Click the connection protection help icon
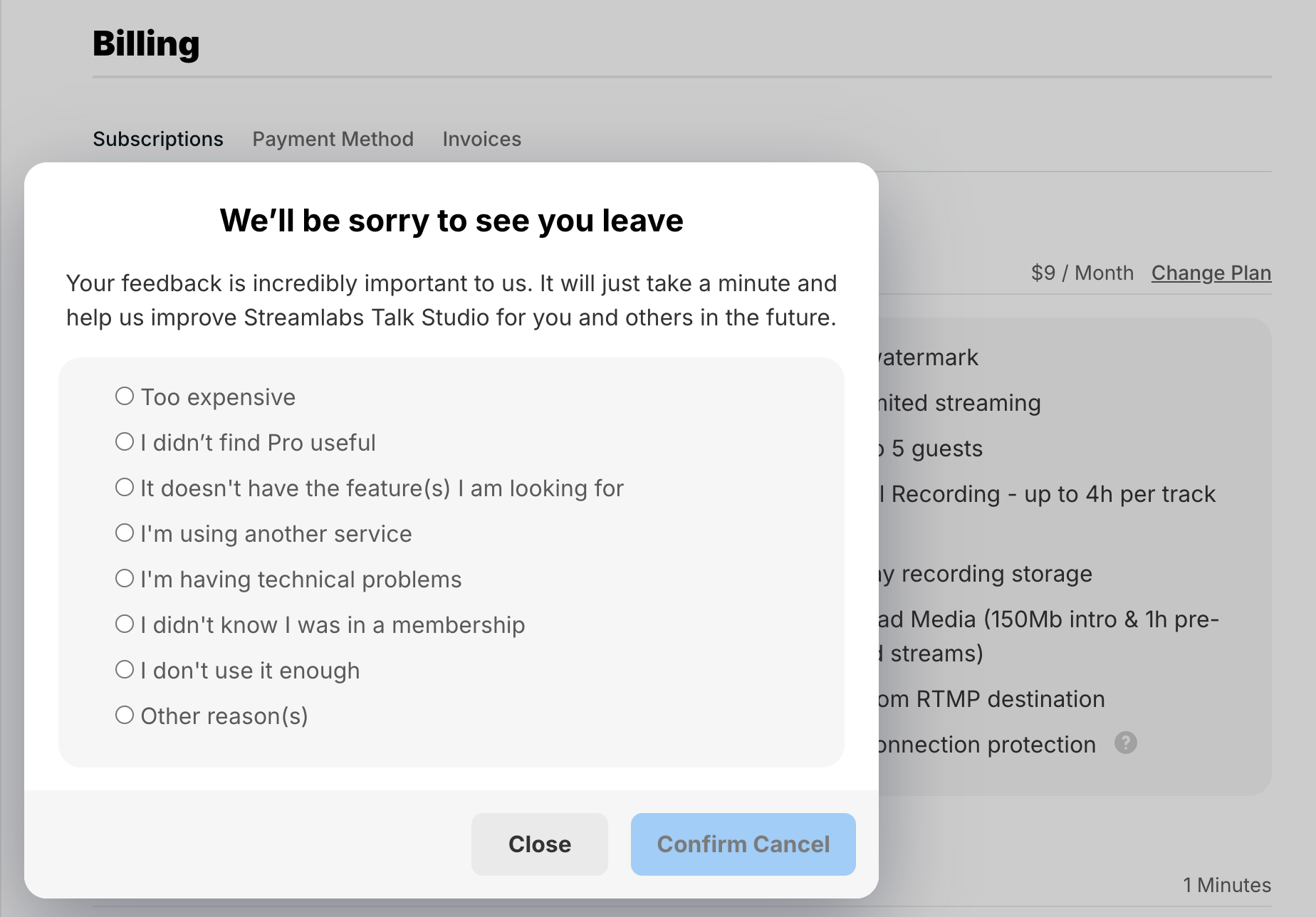Image resolution: width=1316 pixels, height=917 pixels. [1125, 743]
